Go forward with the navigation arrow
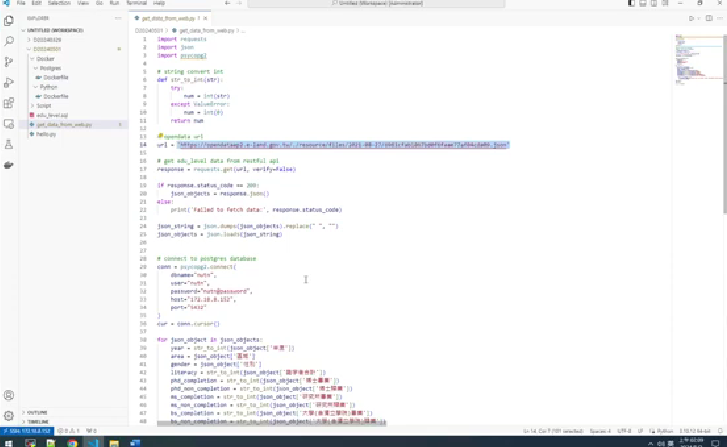The image size is (727, 447). point(239,3)
